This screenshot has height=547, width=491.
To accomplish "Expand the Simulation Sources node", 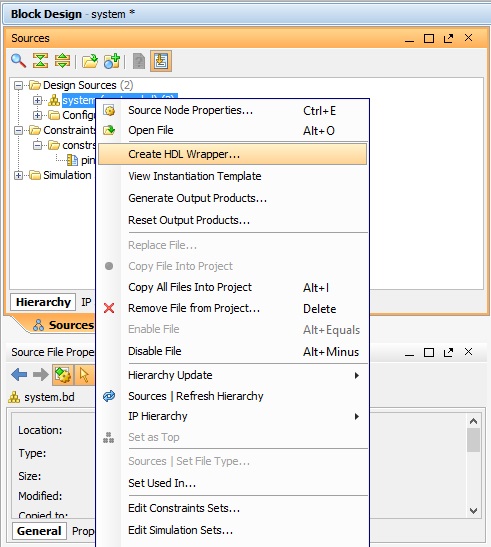I will click(18, 175).
